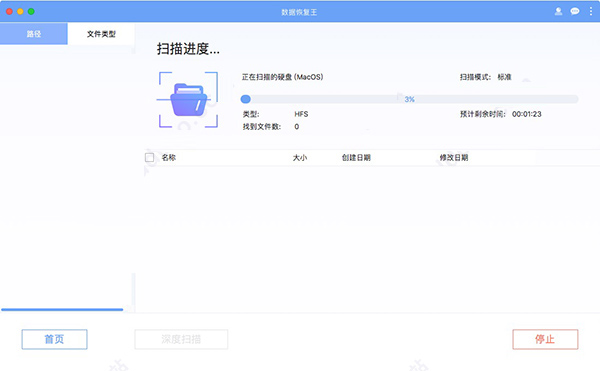Maximize the window with green button
The image size is (600, 371).
click(31, 11)
